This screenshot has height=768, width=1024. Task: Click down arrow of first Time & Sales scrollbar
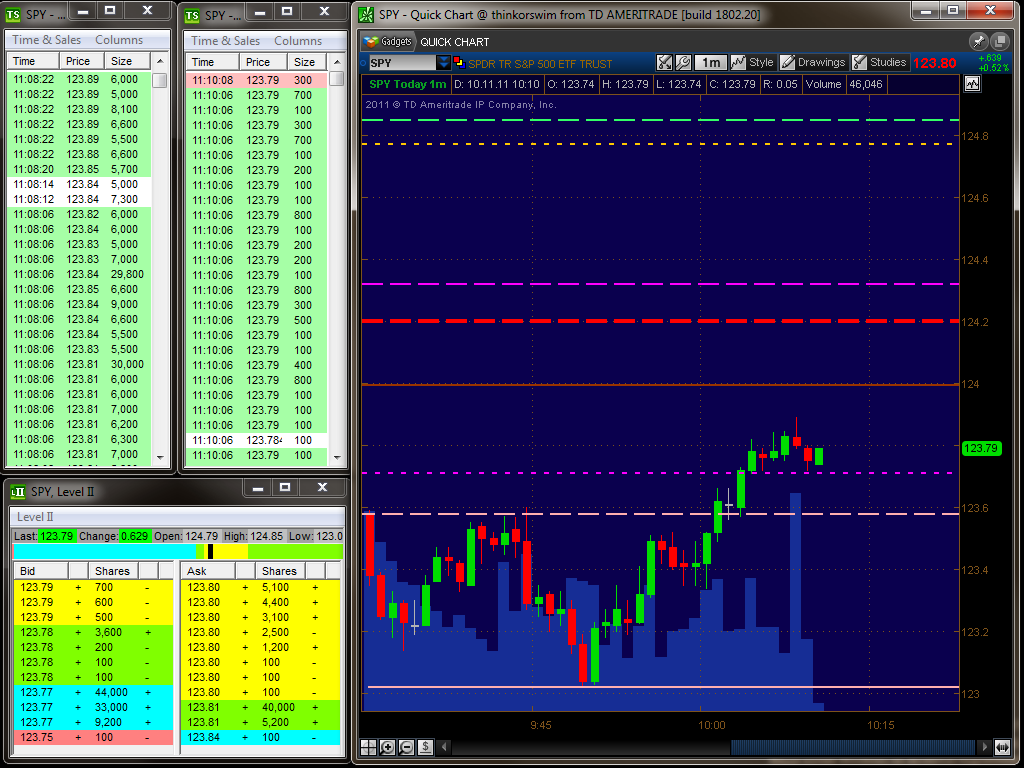point(160,458)
